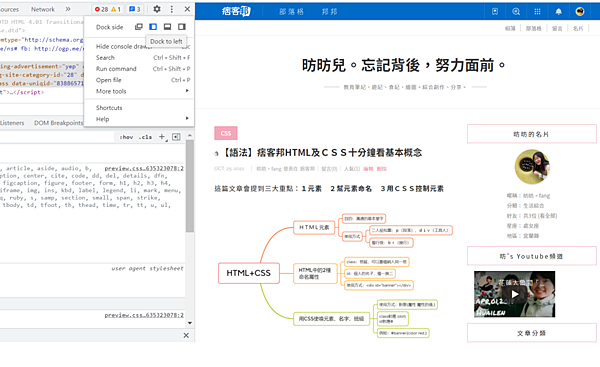Screen dimensions: 600x367
Task: Click the Pixnet logo in header
Action: (236, 11)
